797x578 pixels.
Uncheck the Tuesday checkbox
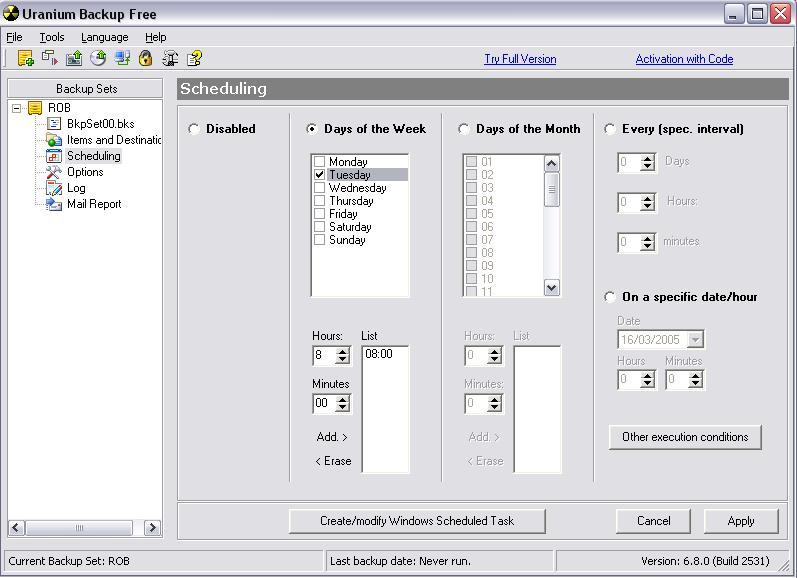pos(319,175)
